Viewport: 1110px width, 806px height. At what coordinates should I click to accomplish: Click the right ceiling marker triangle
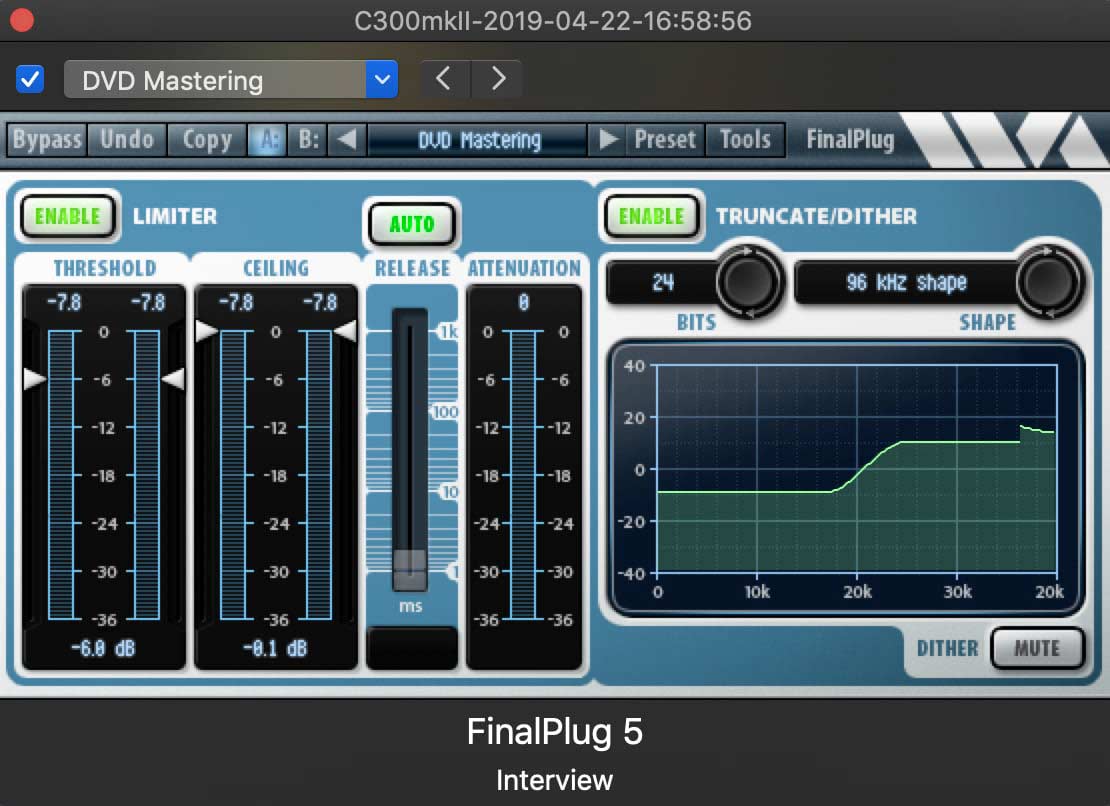pyautogui.click(x=345, y=330)
